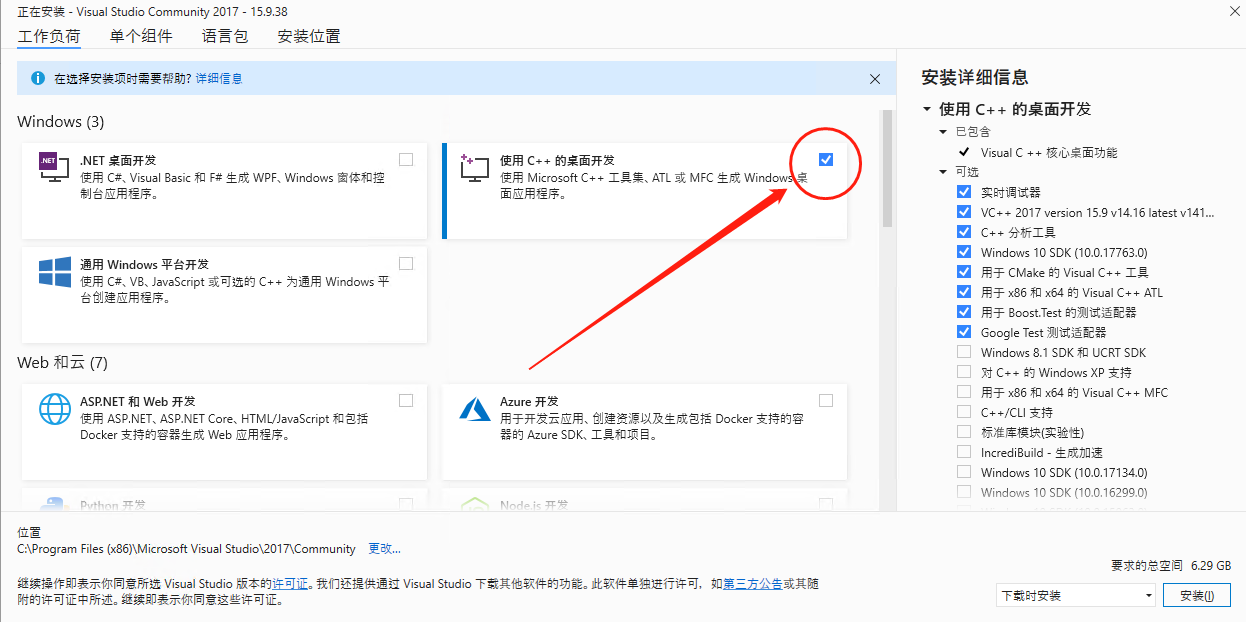Screen dimensions: 1246x622
Task: Check 对 C++ 的 Windows XP 支持
Action: point(964,372)
